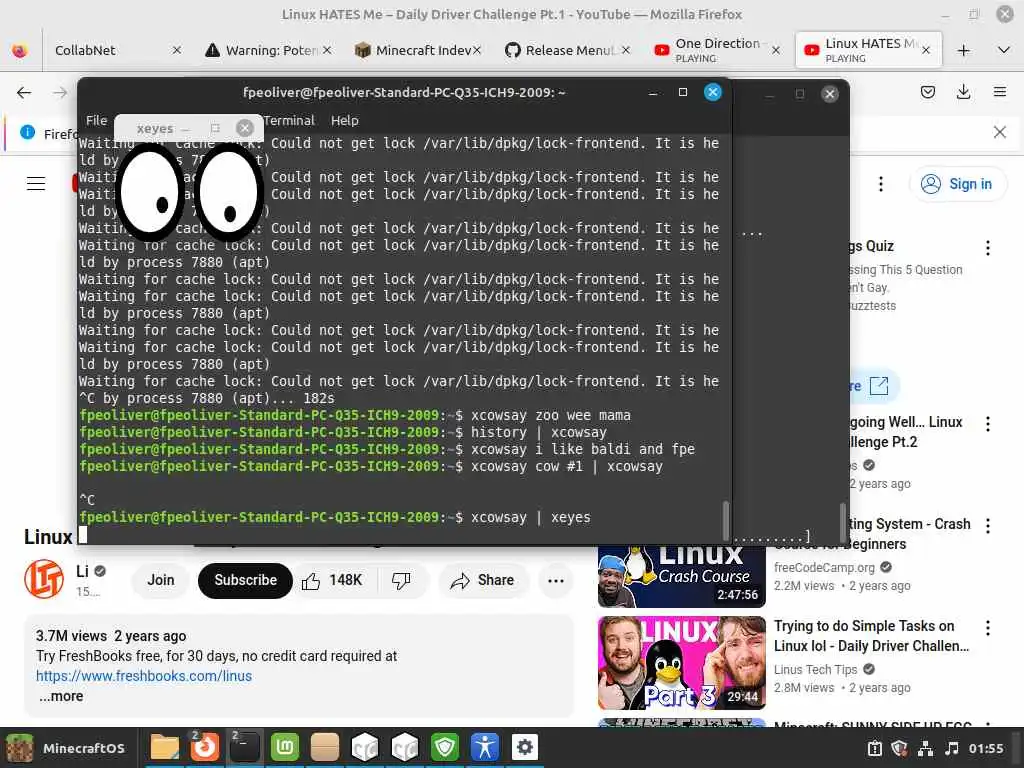Click the YouTube Sign in button
The height and width of the screenshot is (768, 1024).
(x=957, y=184)
